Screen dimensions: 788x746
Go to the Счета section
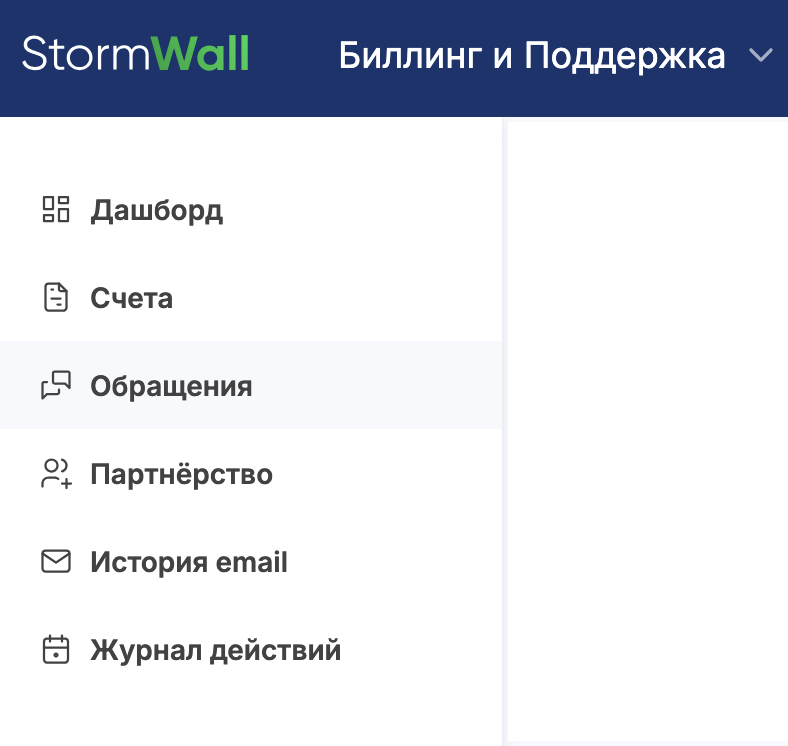(x=131, y=299)
